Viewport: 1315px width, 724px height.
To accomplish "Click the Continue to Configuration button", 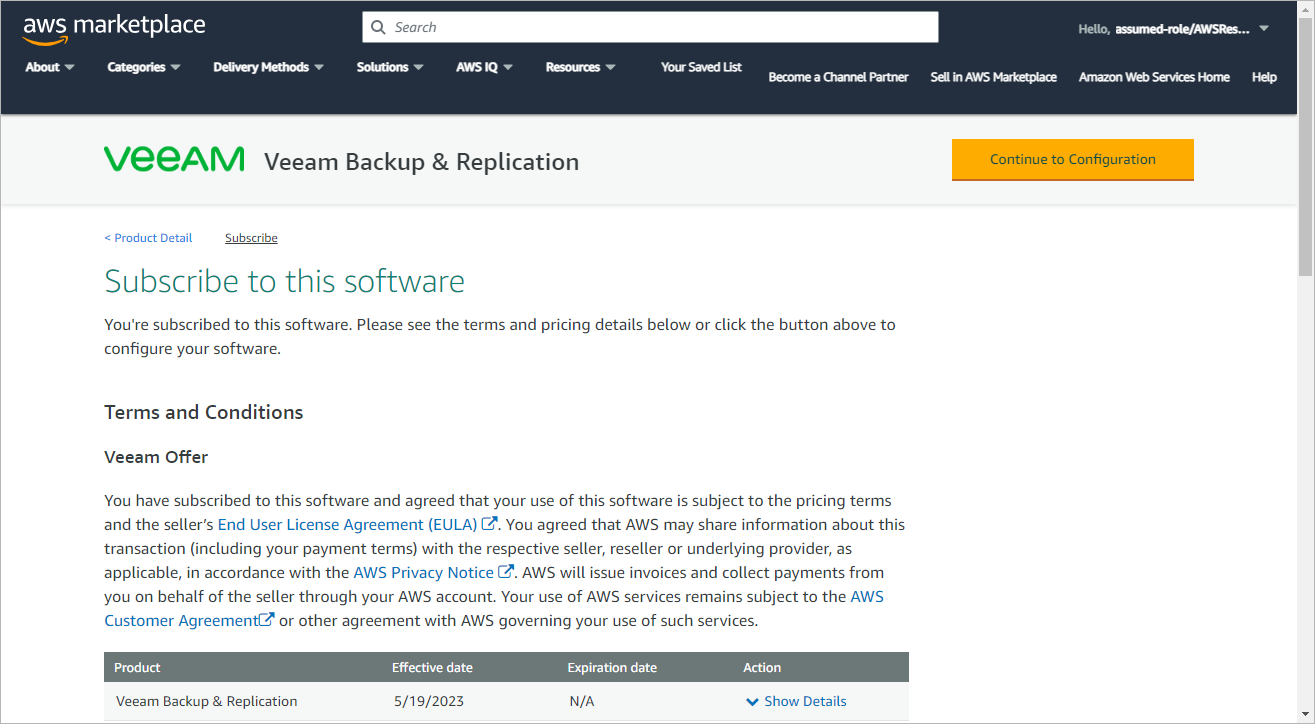I will pyautogui.click(x=1073, y=160).
